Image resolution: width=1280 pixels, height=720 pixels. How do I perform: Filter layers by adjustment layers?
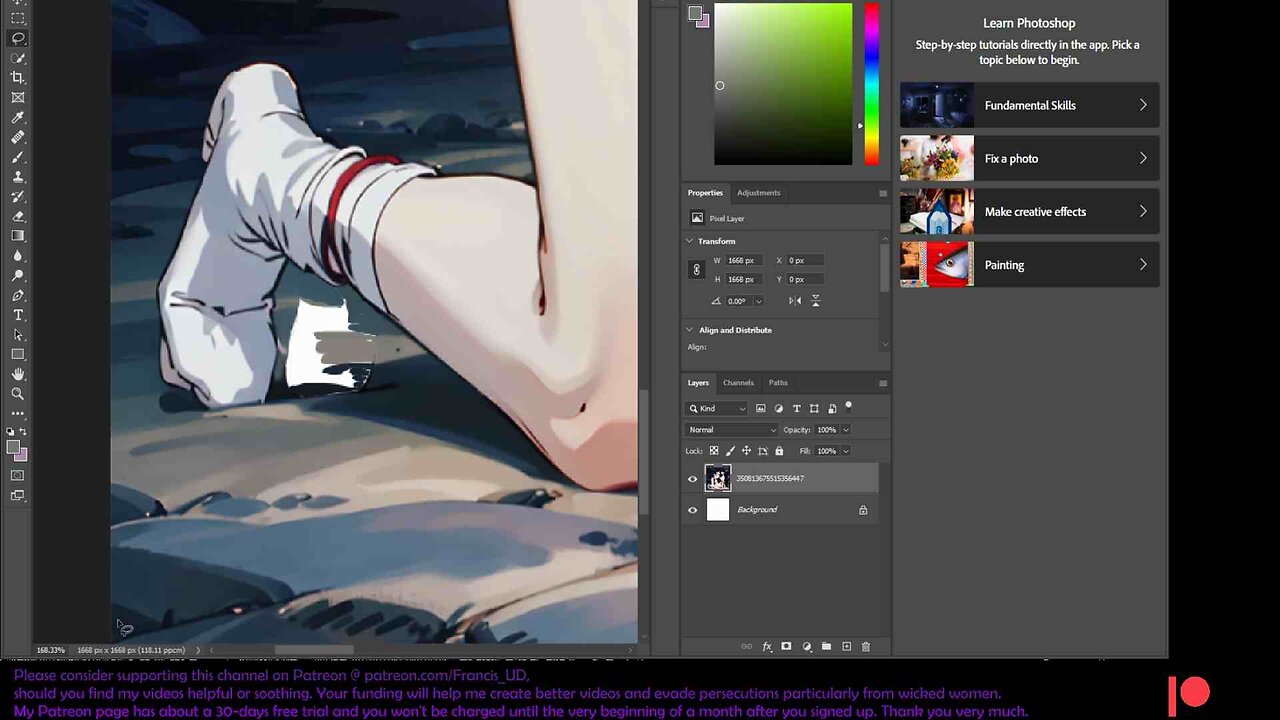779,408
